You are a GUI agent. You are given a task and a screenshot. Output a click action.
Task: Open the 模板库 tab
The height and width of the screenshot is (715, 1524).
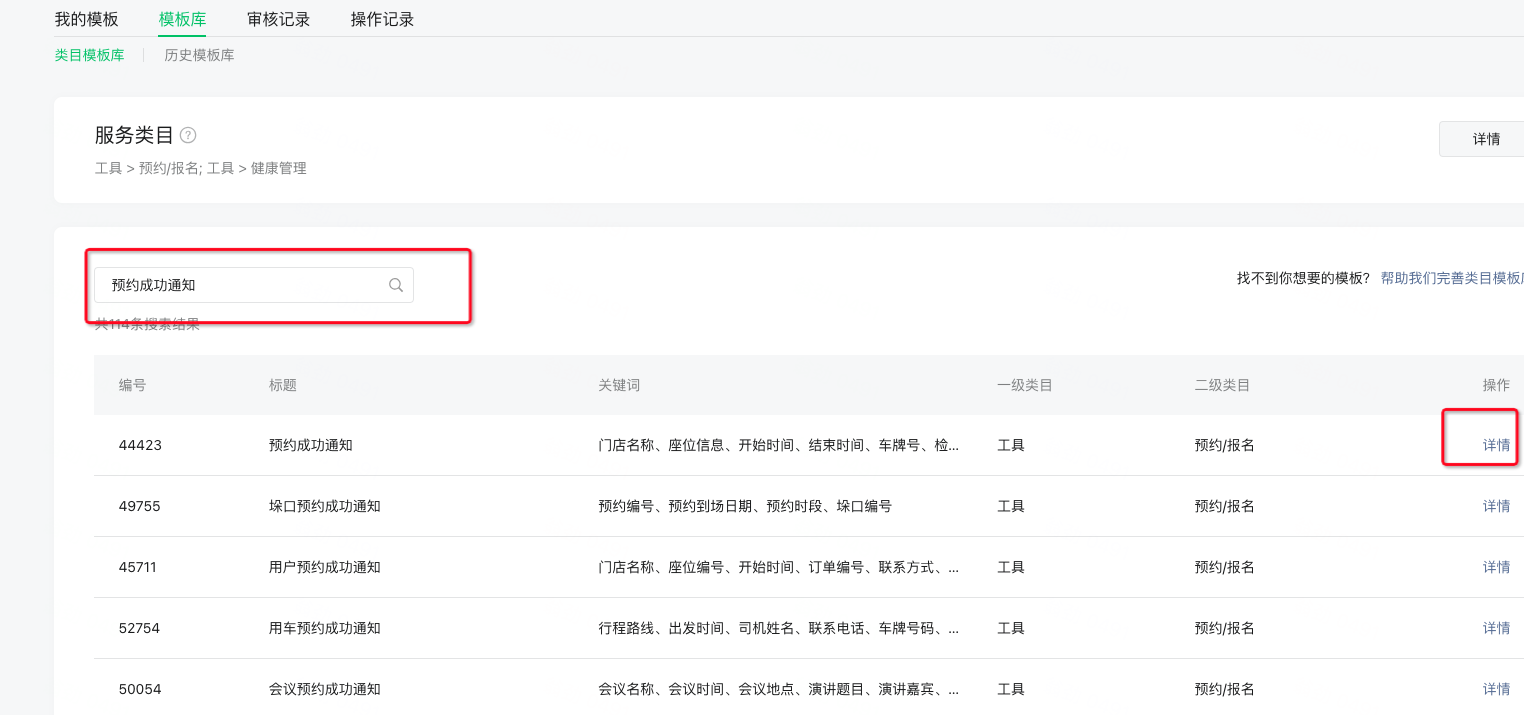(182, 19)
